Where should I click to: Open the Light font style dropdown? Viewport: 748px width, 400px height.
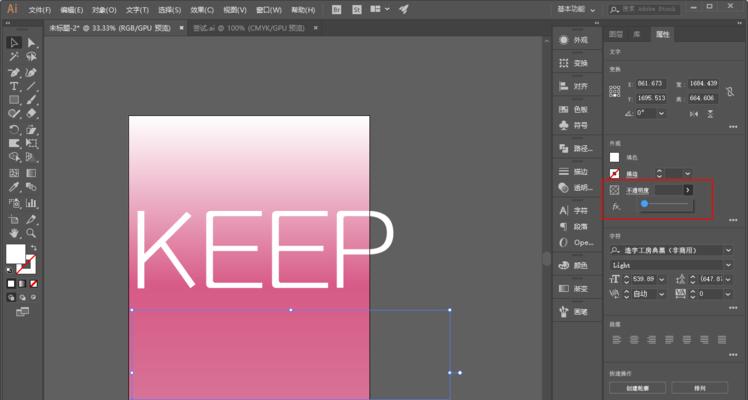coord(728,265)
